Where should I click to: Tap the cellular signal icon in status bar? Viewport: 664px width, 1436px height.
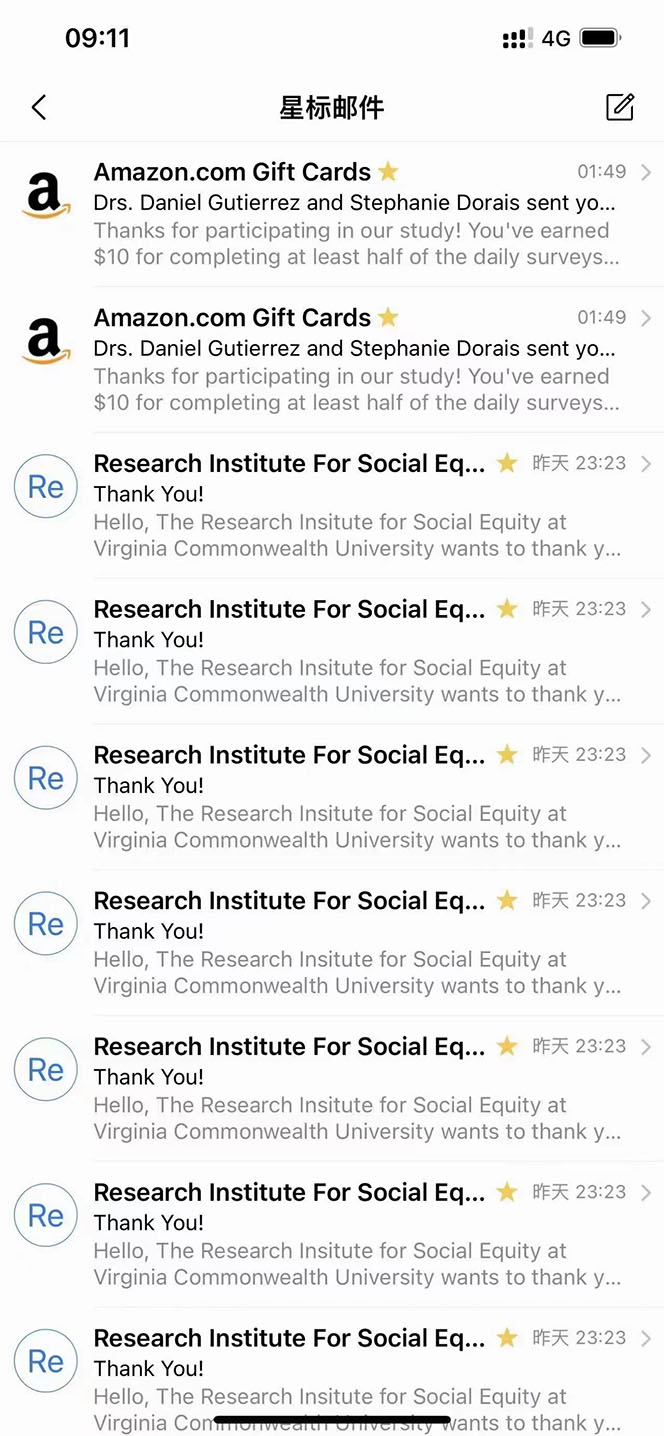[x=517, y=39]
